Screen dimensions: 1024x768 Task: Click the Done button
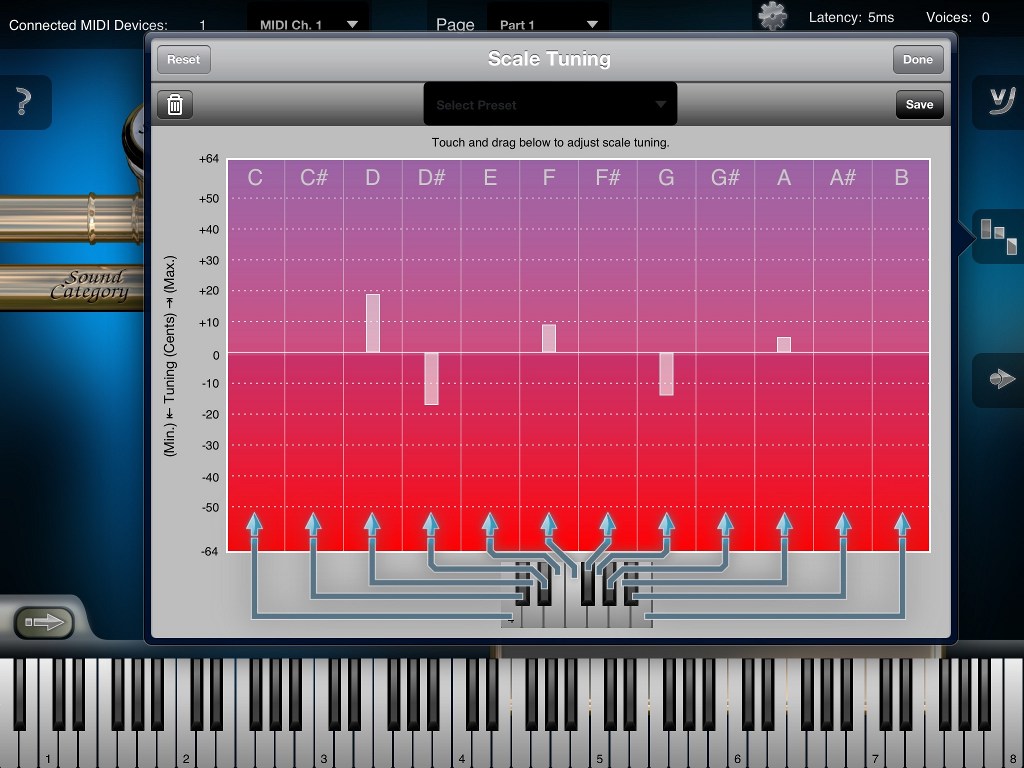coord(917,60)
